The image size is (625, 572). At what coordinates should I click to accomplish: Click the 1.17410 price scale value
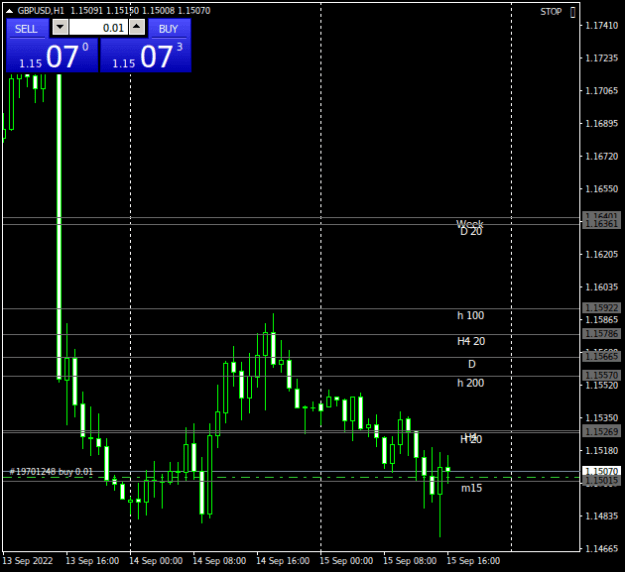(601, 26)
